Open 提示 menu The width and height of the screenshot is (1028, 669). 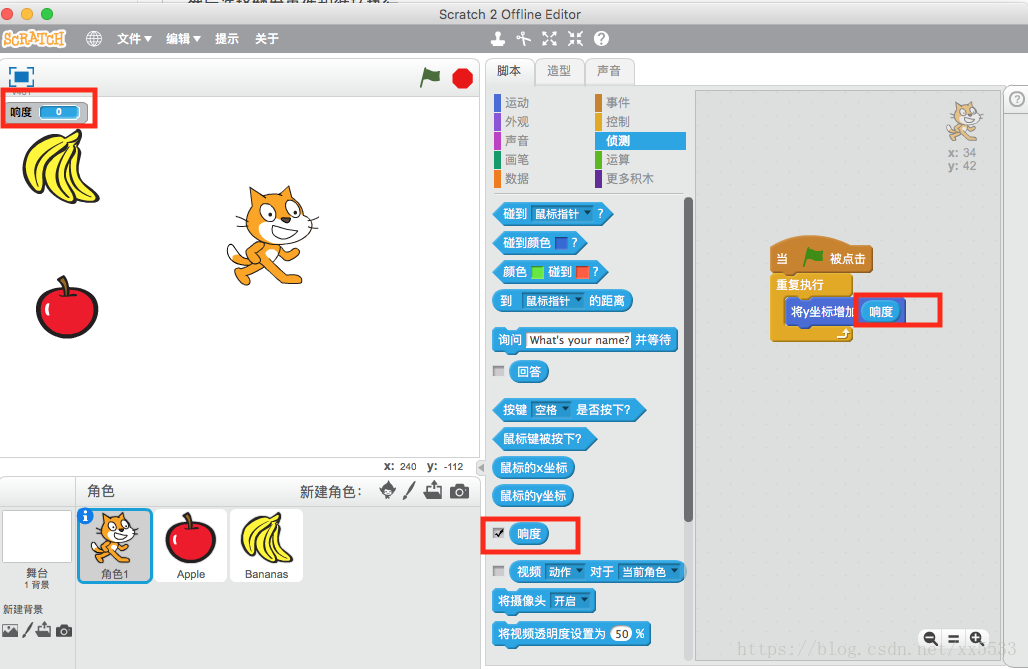pos(227,39)
